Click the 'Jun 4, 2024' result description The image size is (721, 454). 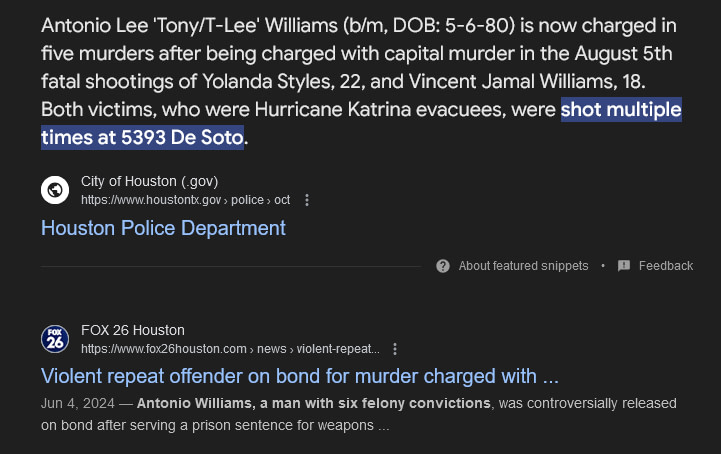[x=359, y=414]
